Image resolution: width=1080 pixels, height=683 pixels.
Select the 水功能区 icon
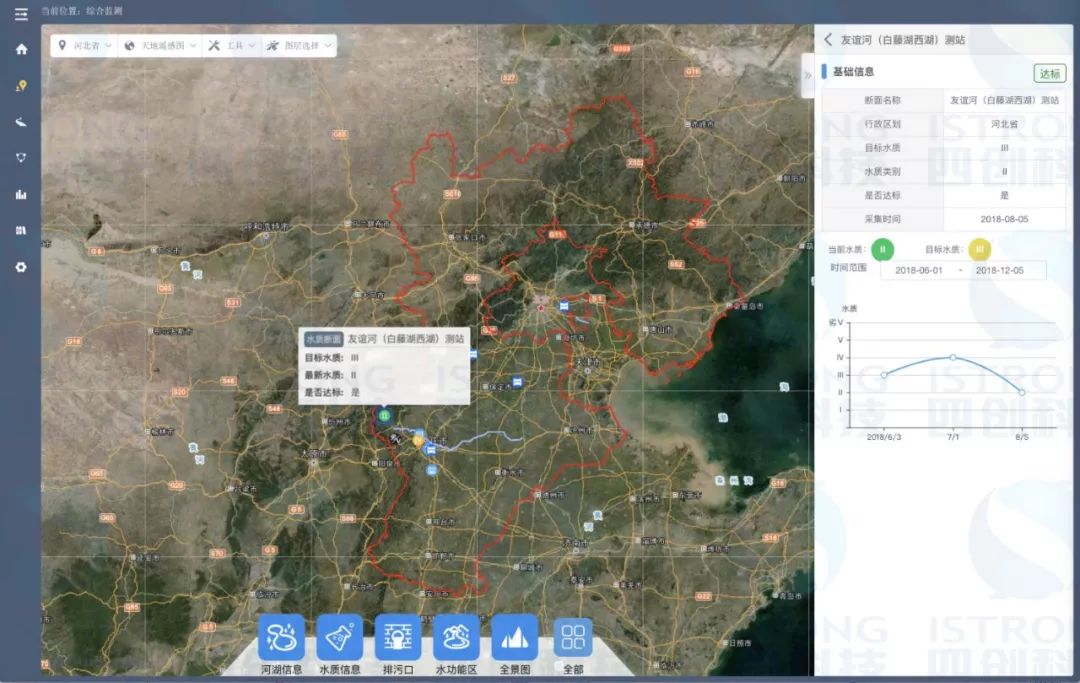click(456, 637)
